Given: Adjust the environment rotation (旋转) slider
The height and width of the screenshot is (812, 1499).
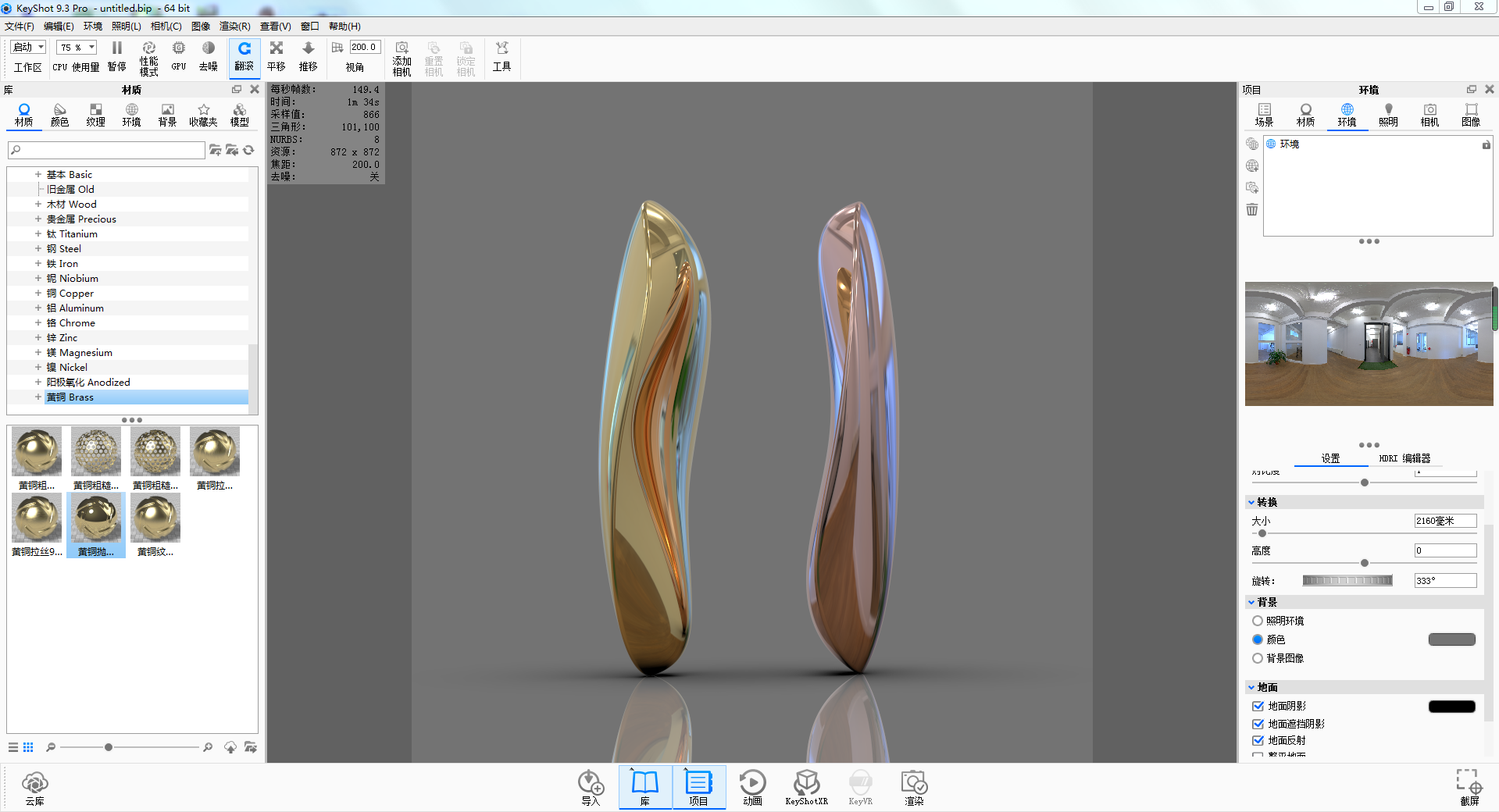Looking at the screenshot, I should [x=1347, y=581].
